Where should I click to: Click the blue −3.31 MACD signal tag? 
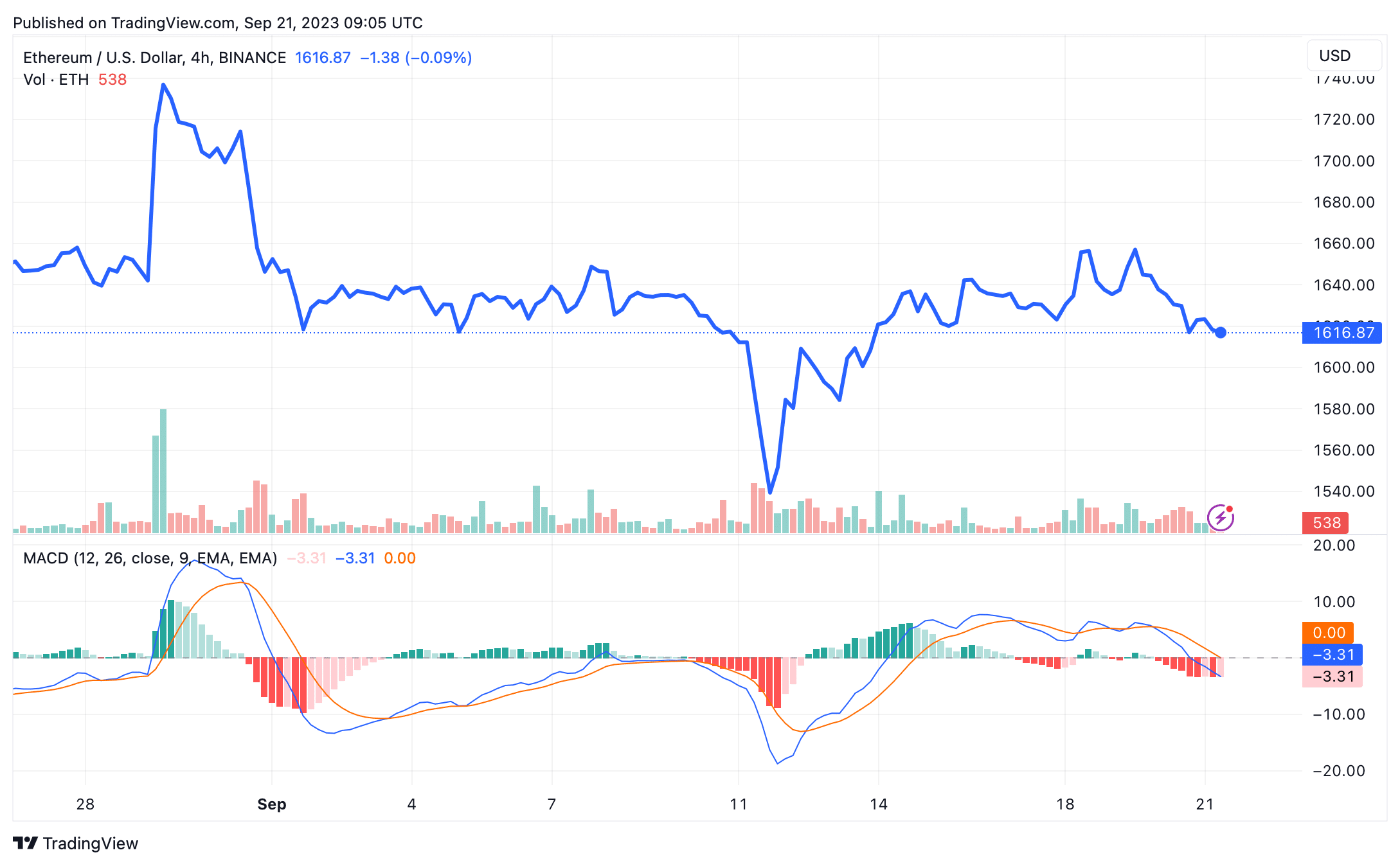click(x=1331, y=655)
